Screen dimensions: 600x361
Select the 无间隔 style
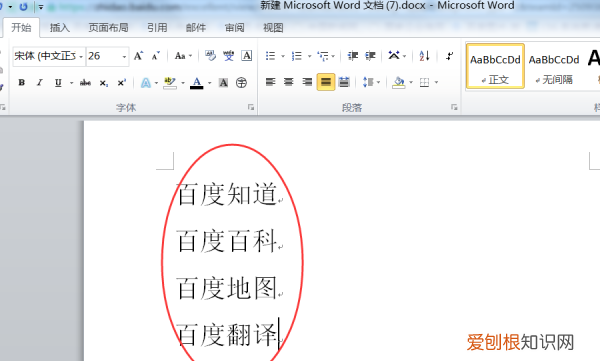(554, 66)
